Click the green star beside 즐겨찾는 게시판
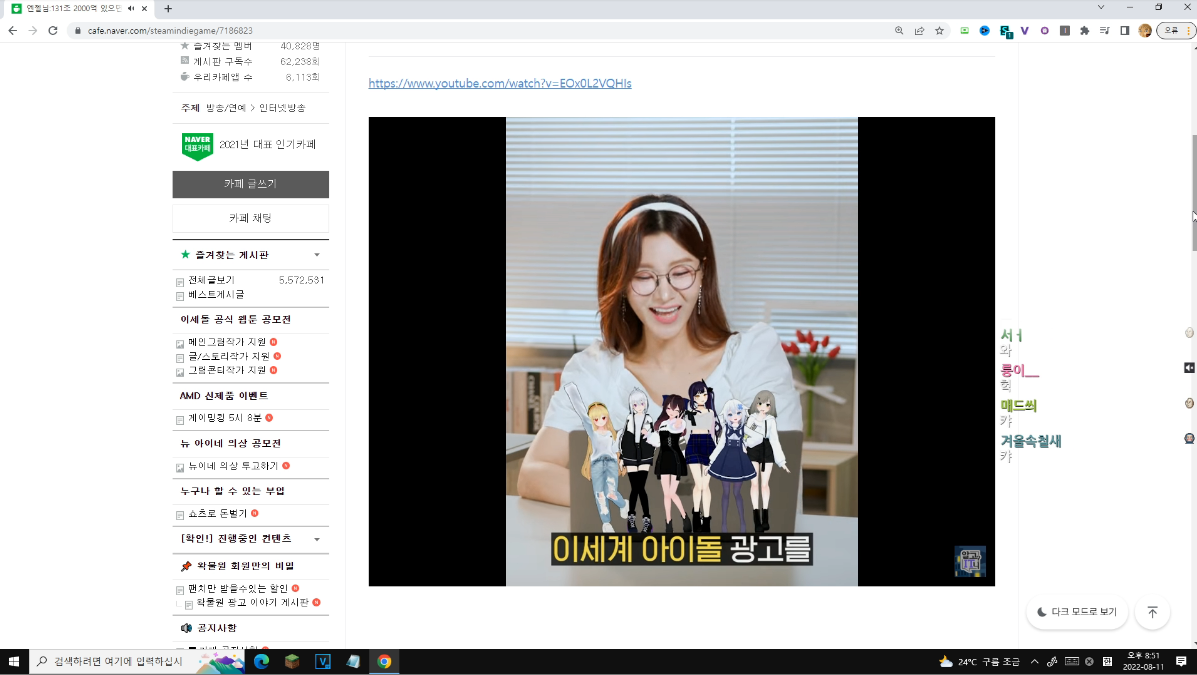This screenshot has width=1197, height=675. pyautogui.click(x=185, y=254)
